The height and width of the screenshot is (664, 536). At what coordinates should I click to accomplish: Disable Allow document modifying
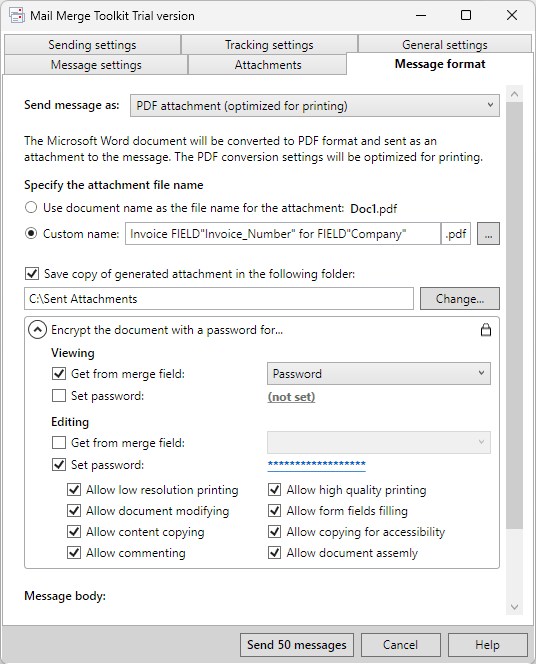coord(74,511)
